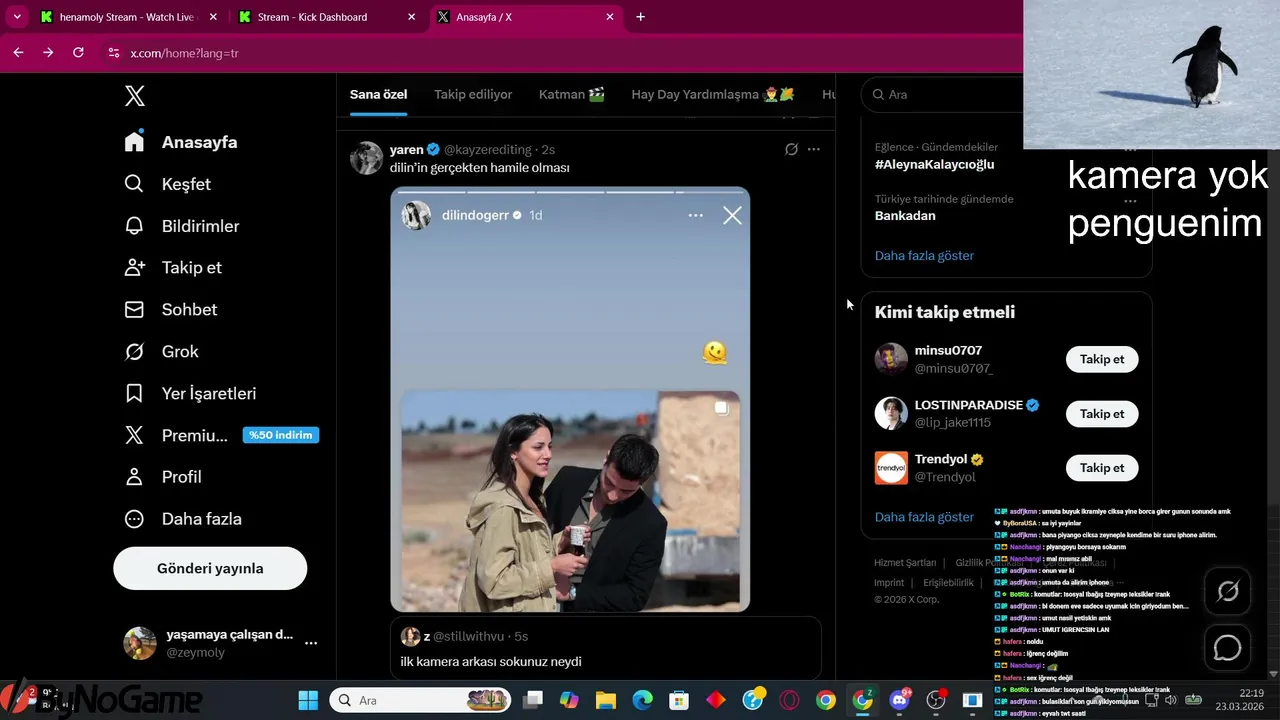Viewport: 1280px width, 720px height.
Task: Open Trendyol profile avatar
Action: click(891, 467)
